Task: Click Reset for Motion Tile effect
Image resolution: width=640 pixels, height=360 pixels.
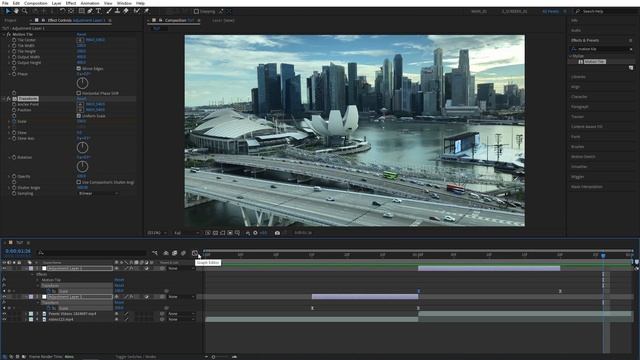Action: [x=81, y=34]
